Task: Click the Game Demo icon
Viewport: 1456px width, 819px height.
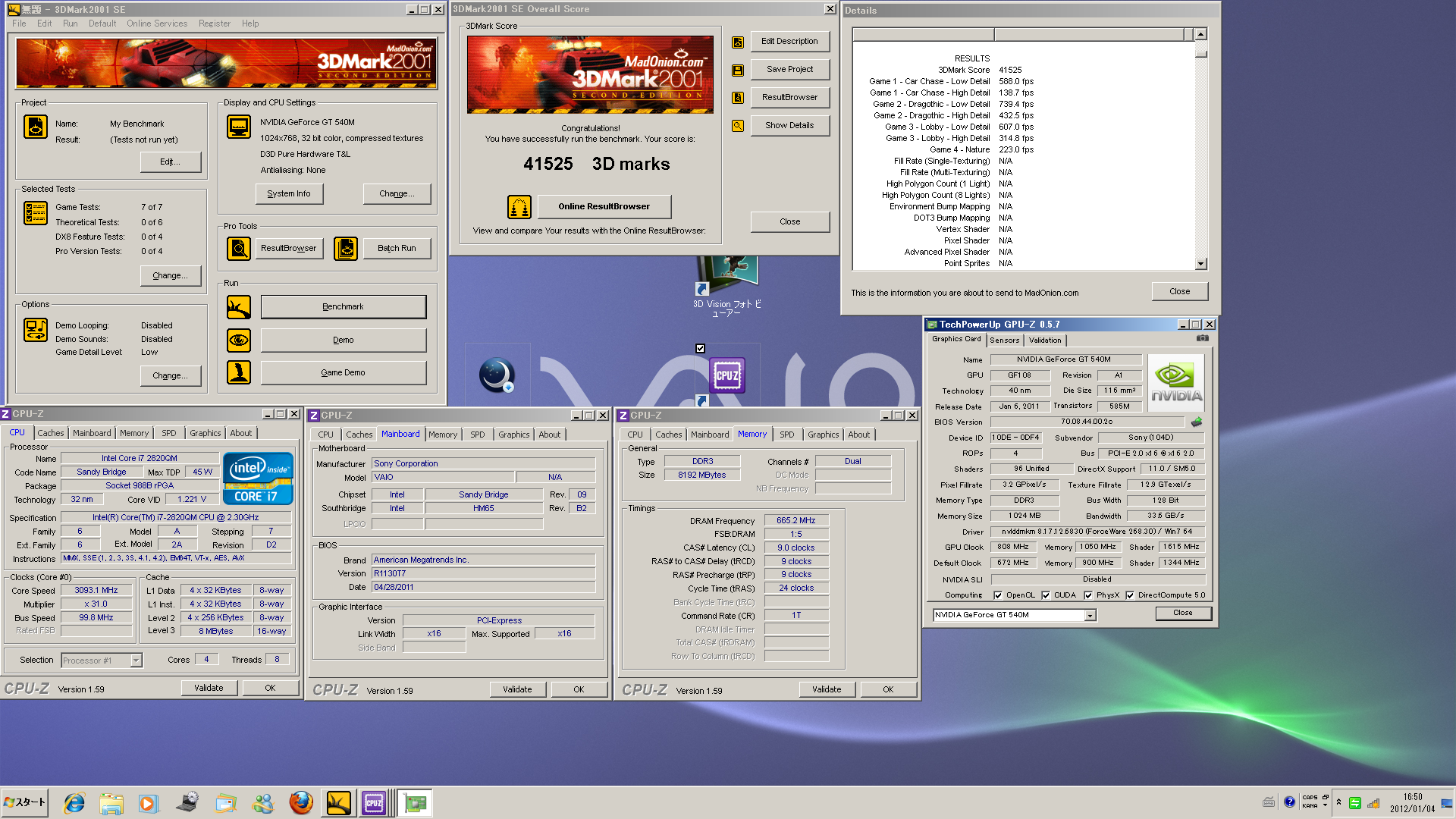Action: (x=239, y=372)
